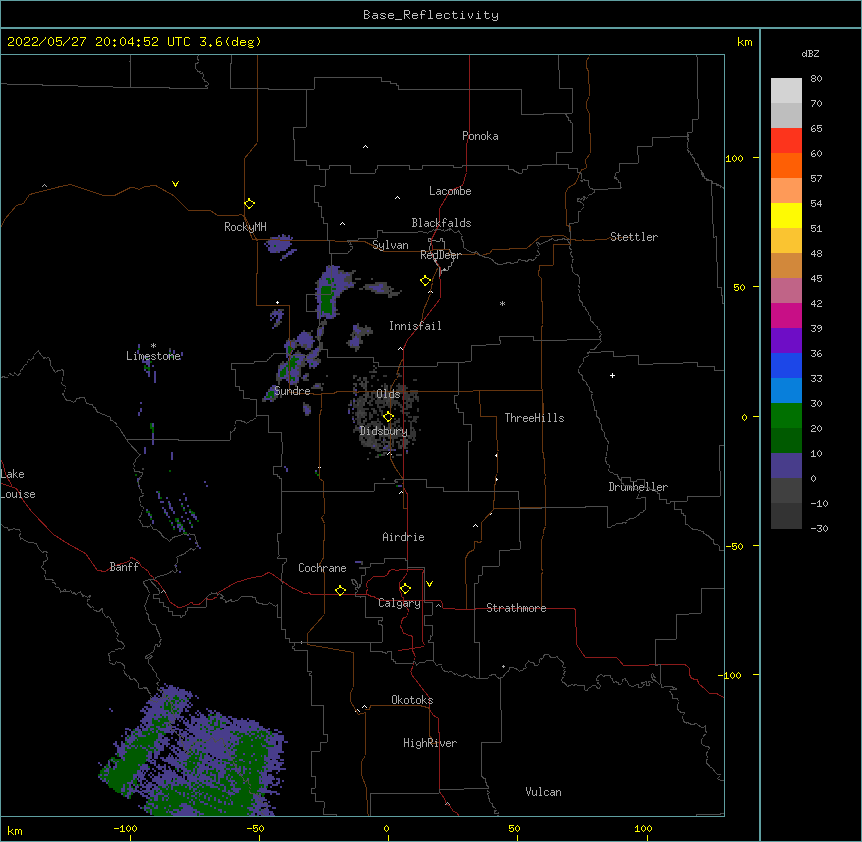The height and width of the screenshot is (842, 862).
Task: Click the Innisfail label
Action: point(415,326)
